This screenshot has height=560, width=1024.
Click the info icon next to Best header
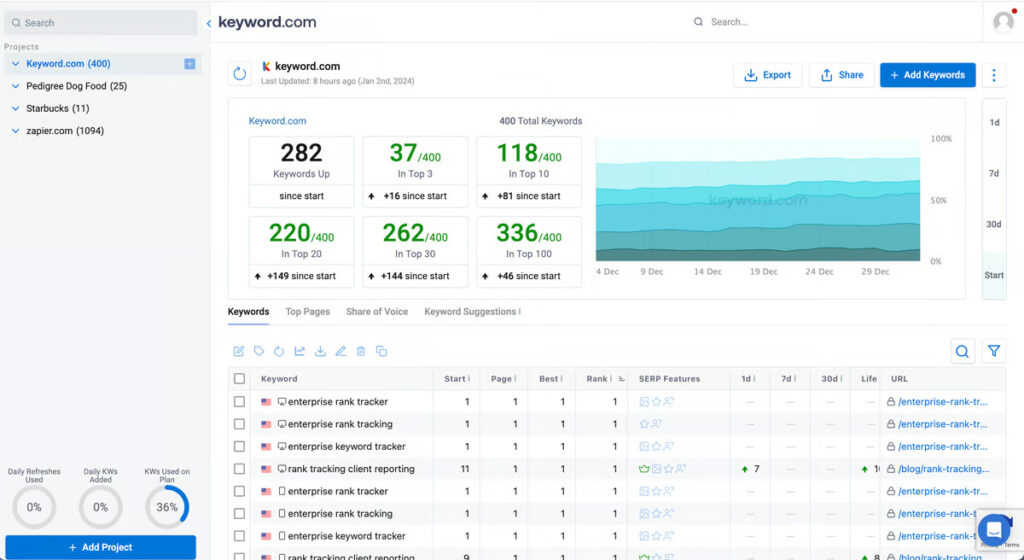[562, 379]
